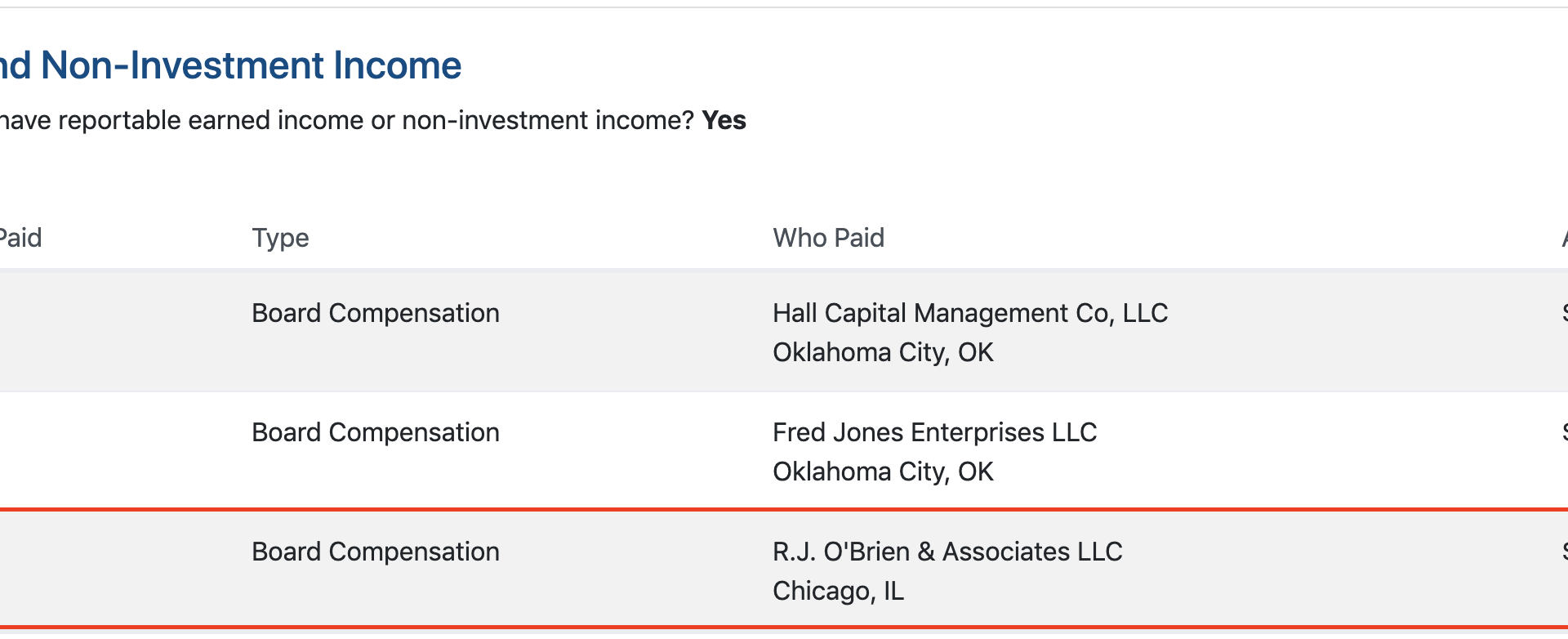Click "Board Compensation" in the Hall Capital row
This screenshot has width=1568, height=639.
tap(375, 313)
